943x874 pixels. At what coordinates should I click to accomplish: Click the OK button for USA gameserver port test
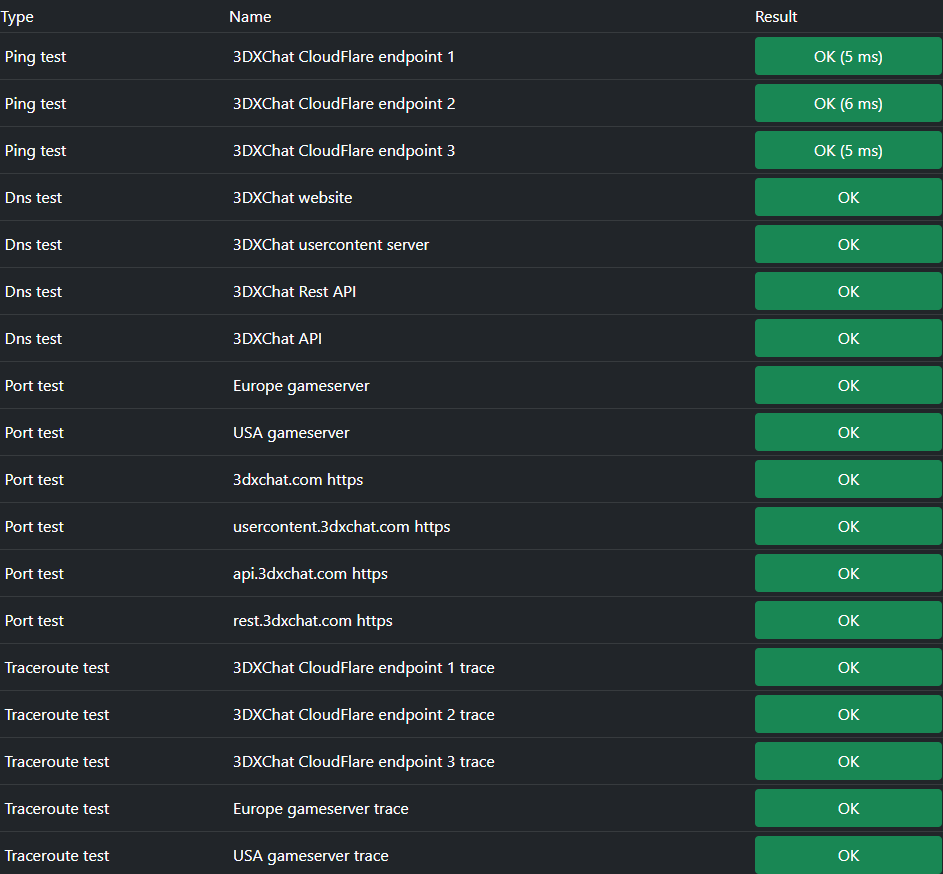click(847, 432)
